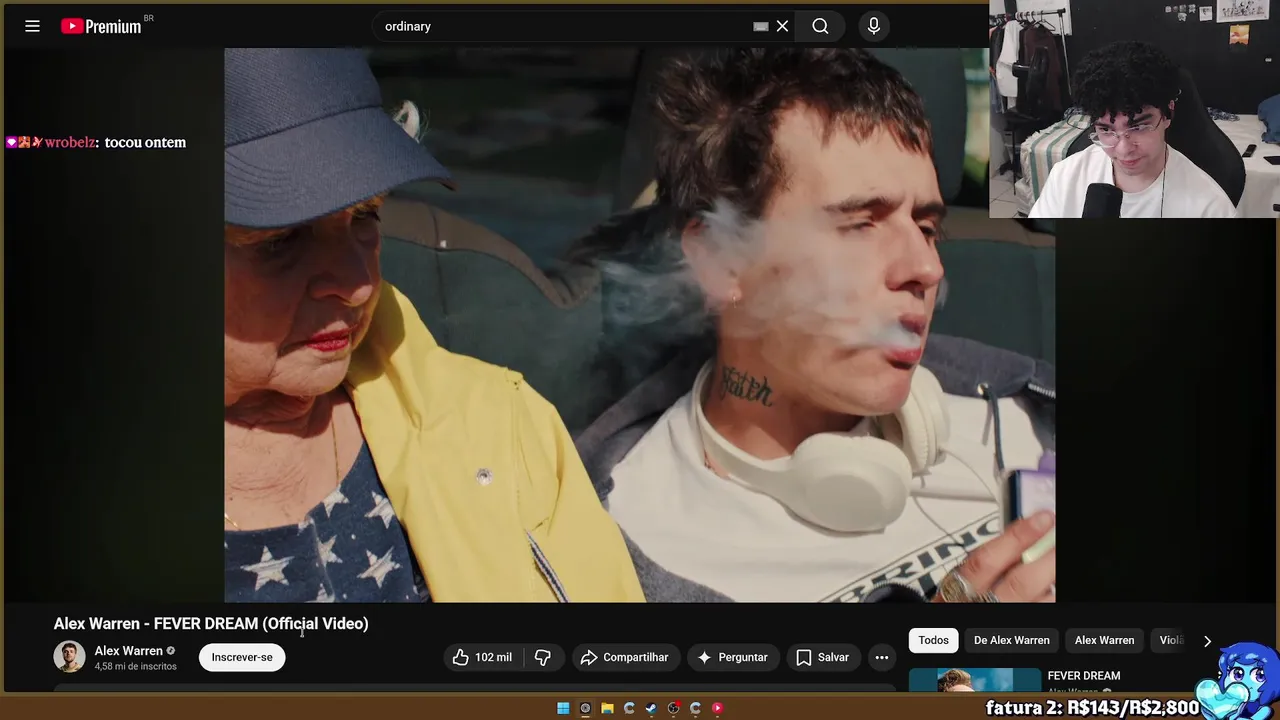Screen dimensions: 1280x720
Task: Select the 'De Alex Warren' filter chip
Action: pos(1012,640)
